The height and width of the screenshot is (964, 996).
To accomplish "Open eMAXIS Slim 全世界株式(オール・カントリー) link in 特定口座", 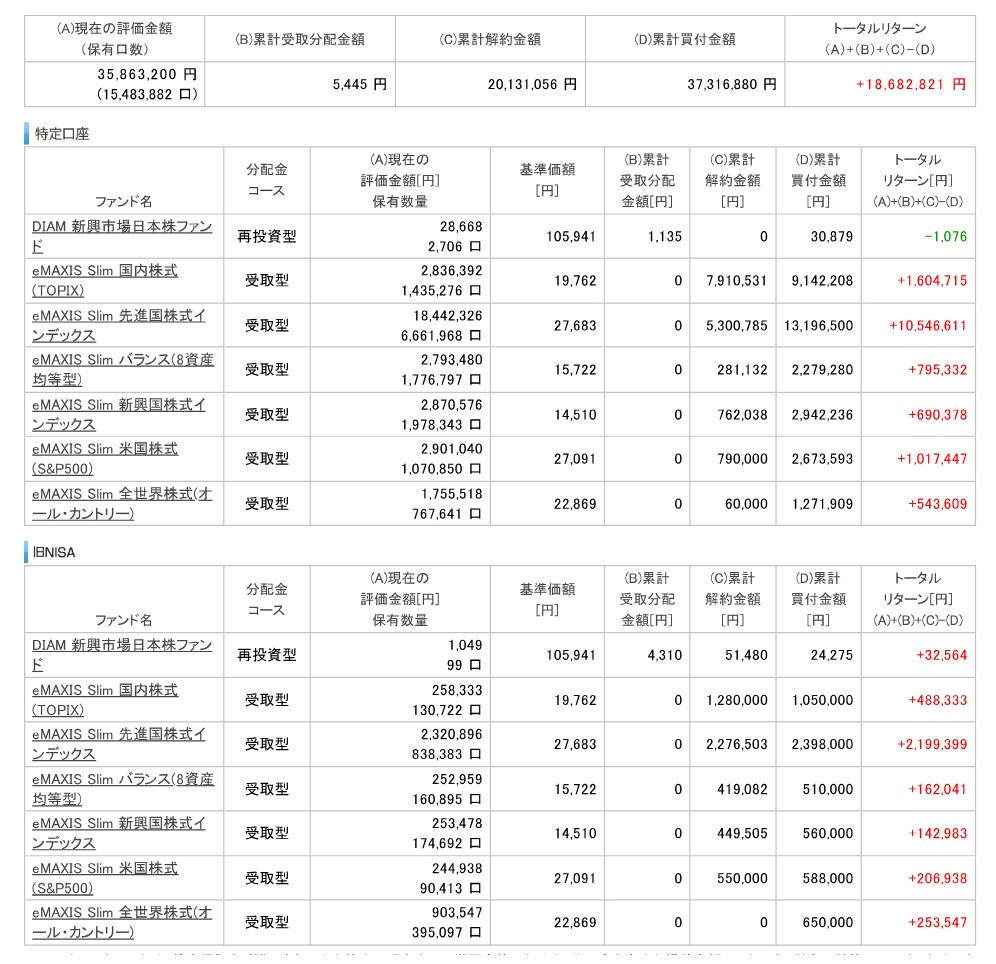I will [x=122, y=504].
